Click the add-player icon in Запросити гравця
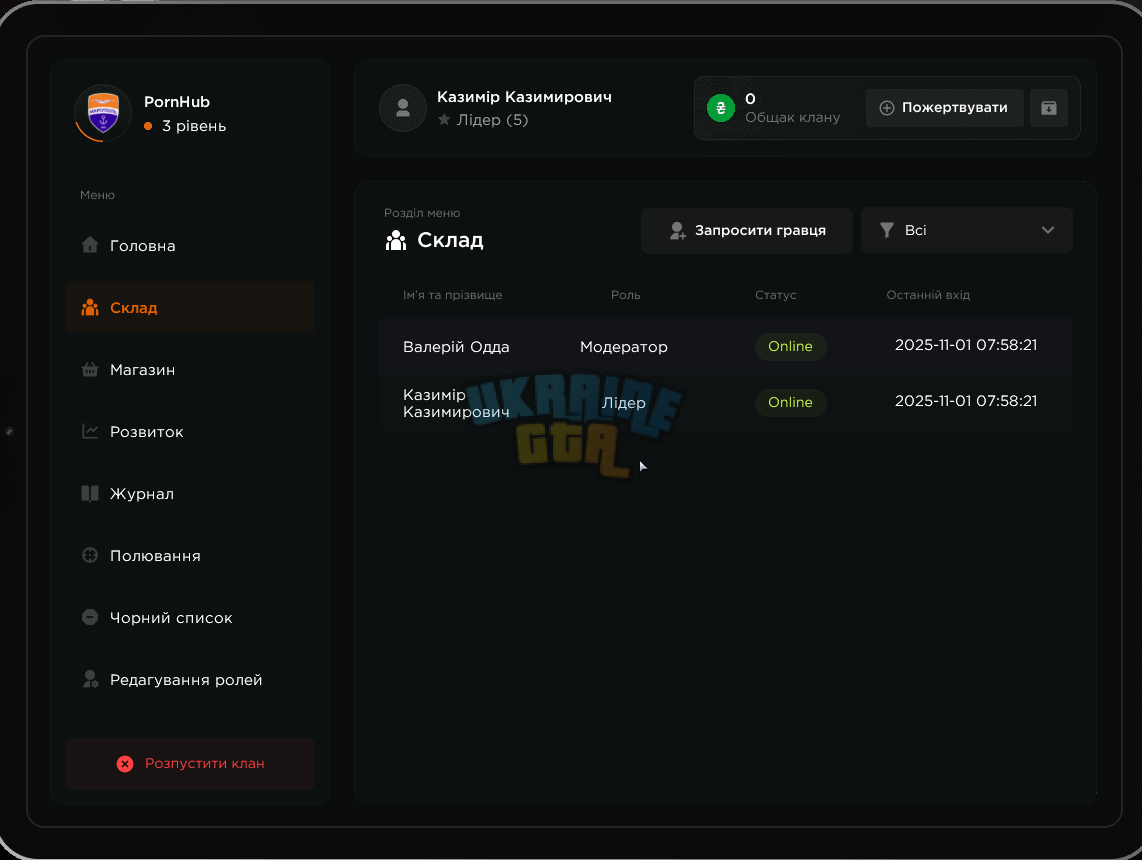Viewport: 1142px width, 860px height. [x=677, y=230]
